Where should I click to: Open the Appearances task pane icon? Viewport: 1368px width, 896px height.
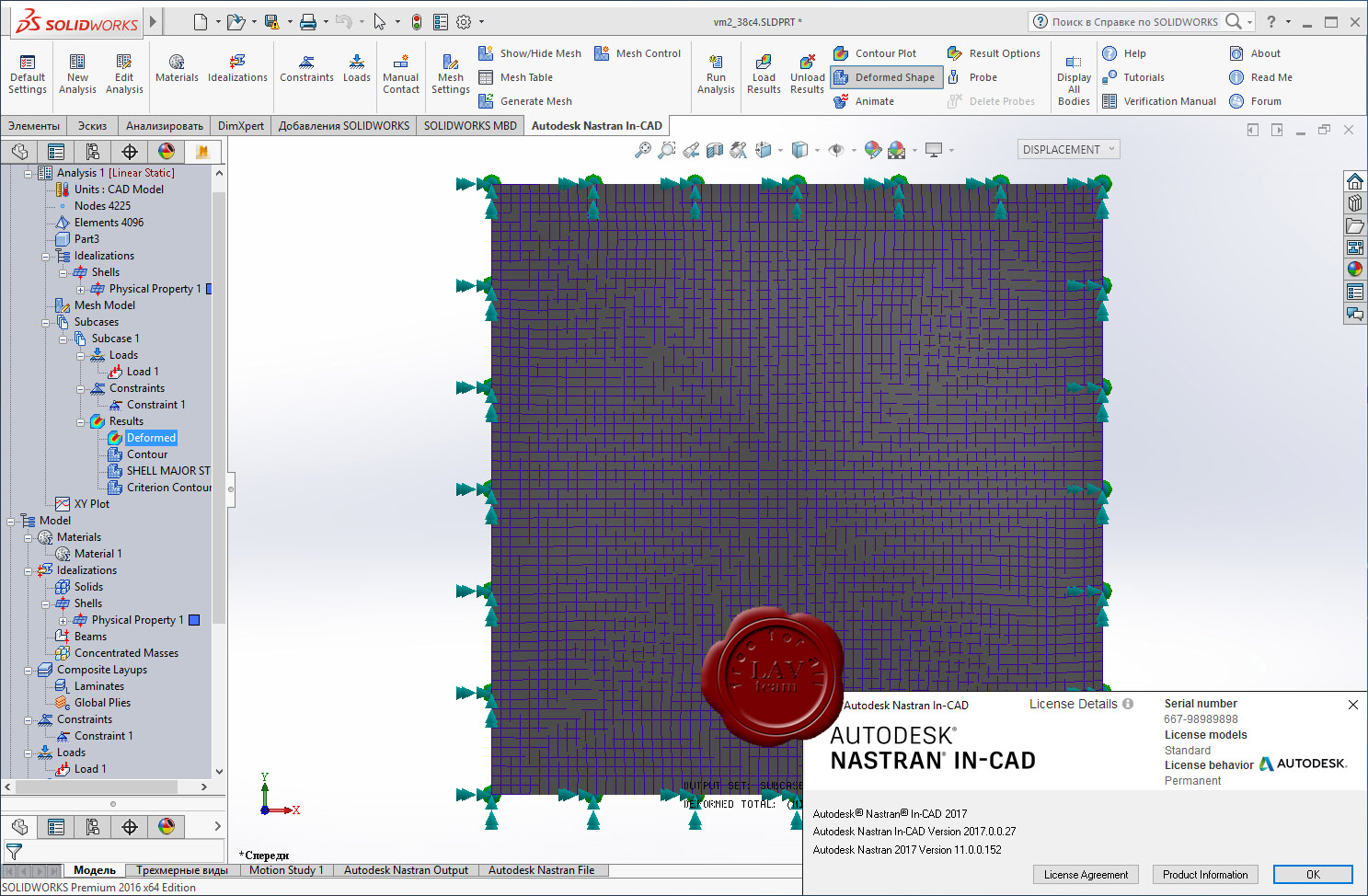coord(1354,270)
